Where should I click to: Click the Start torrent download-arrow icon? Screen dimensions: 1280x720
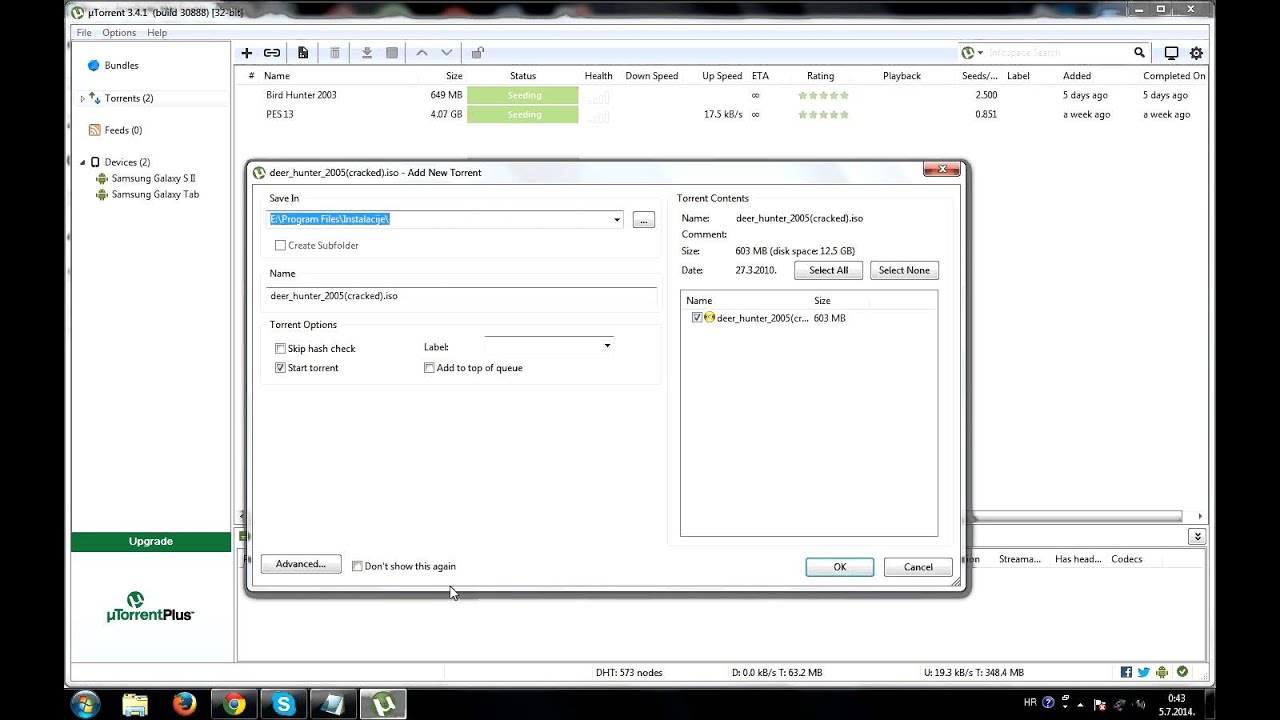tap(367, 53)
